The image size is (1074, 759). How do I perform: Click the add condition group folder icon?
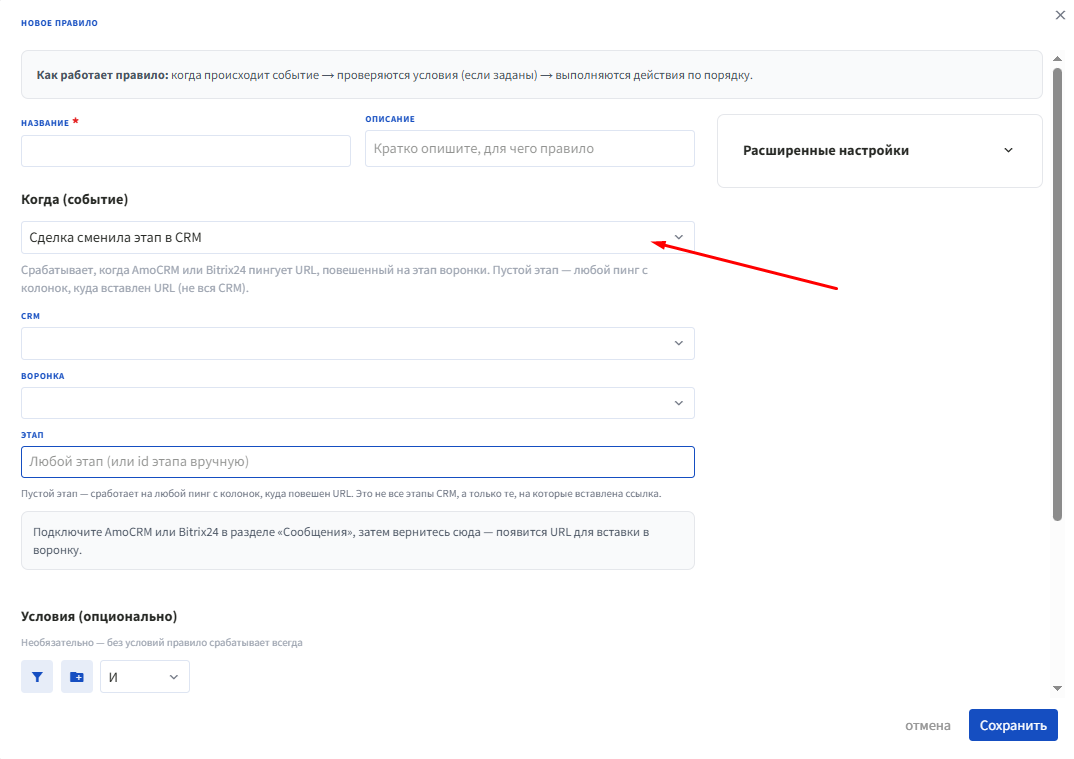tap(77, 677)
